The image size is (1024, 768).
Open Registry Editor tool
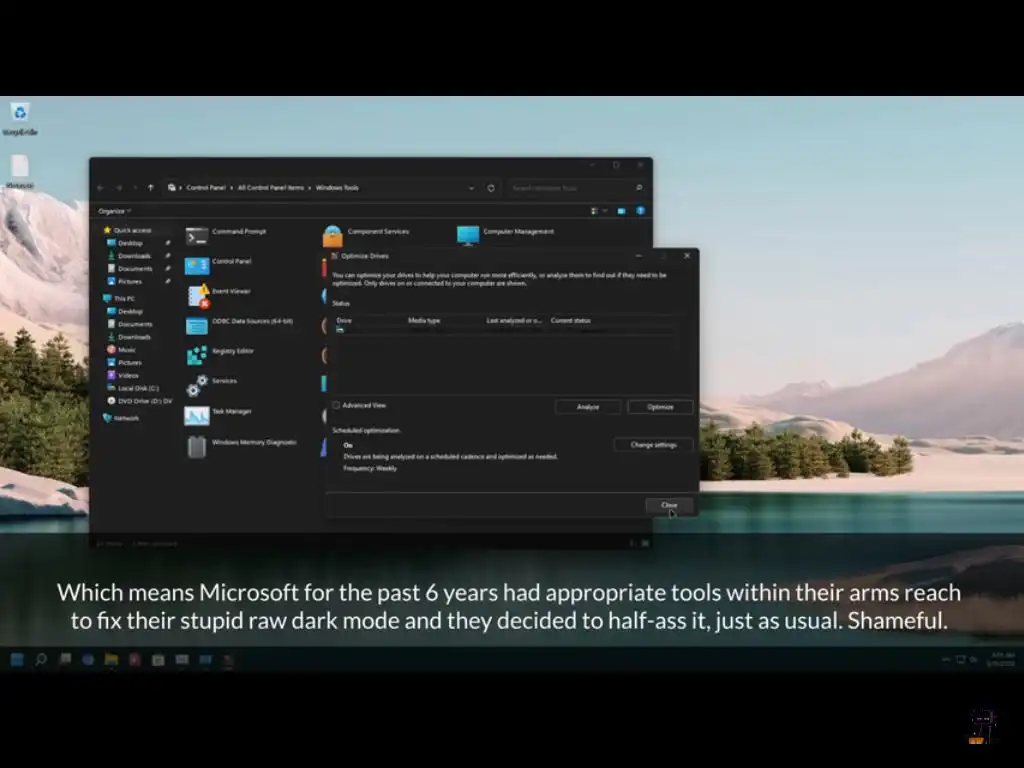click(x=219, y=354)
